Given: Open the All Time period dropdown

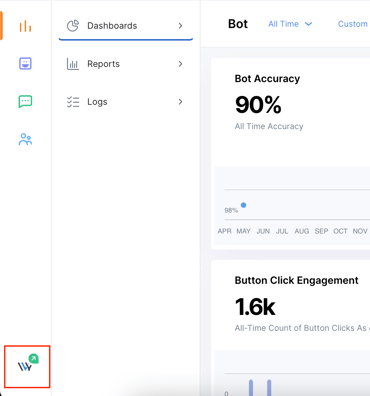Looking at the screenshot, I should (x=290, y=24).
